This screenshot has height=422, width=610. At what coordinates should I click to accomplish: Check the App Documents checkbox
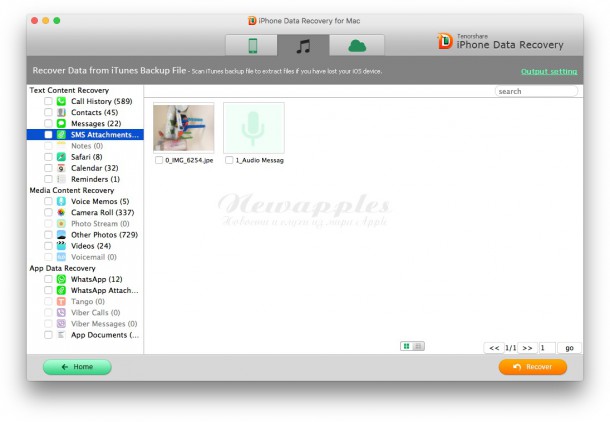48,335
